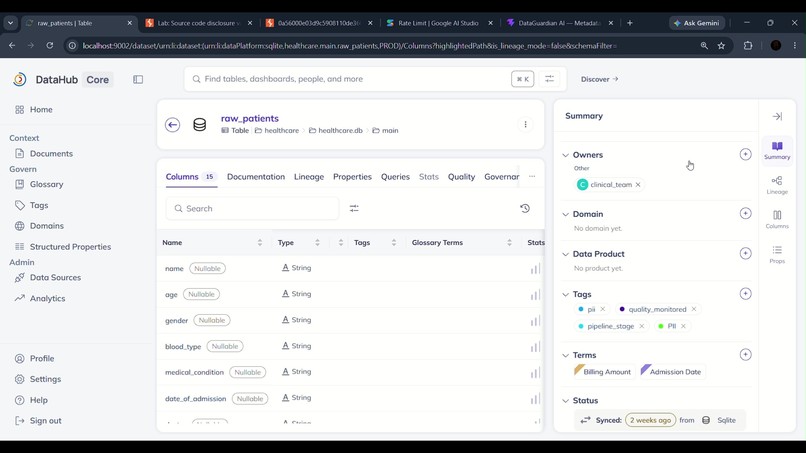Click healthcare.db breadcrumb
The height and width of the screenshot is (453, 806).
pyautogui.click(x=336, y=131)
